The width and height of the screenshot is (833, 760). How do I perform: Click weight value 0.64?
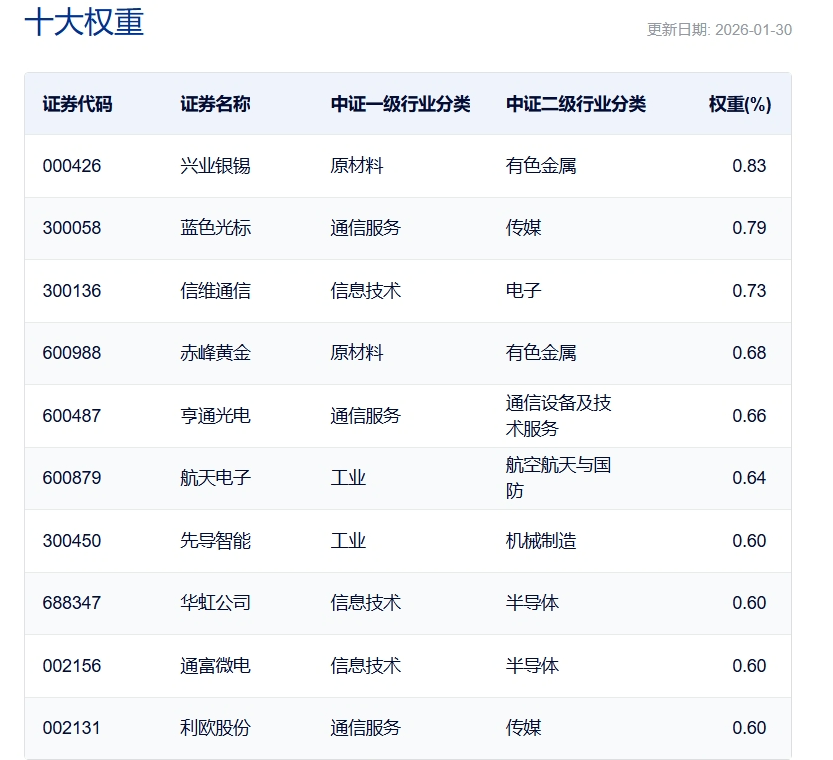pos(749,477)
